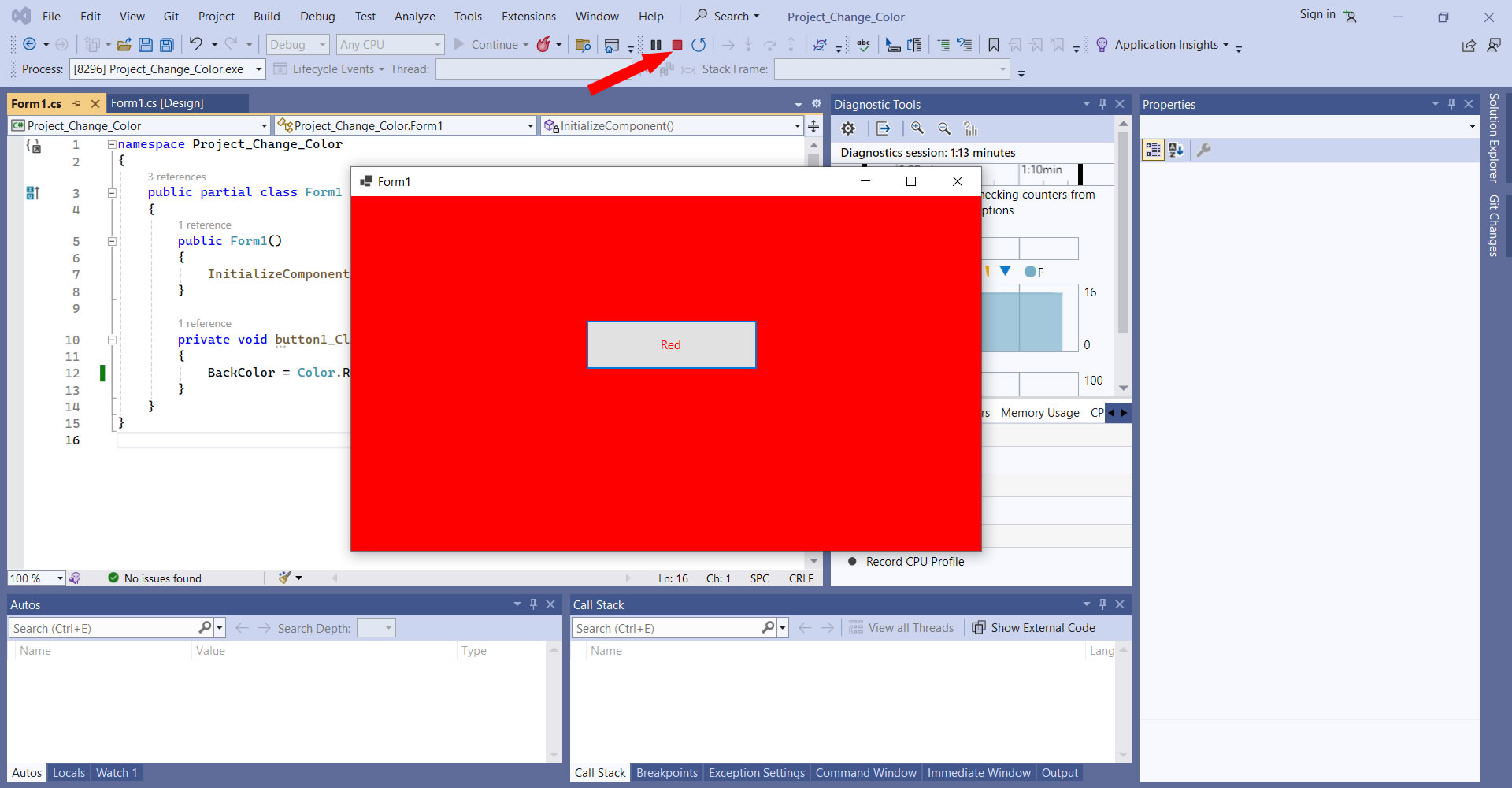Stop debugging with the red square

pyautogui.click(x=676, y=45)
